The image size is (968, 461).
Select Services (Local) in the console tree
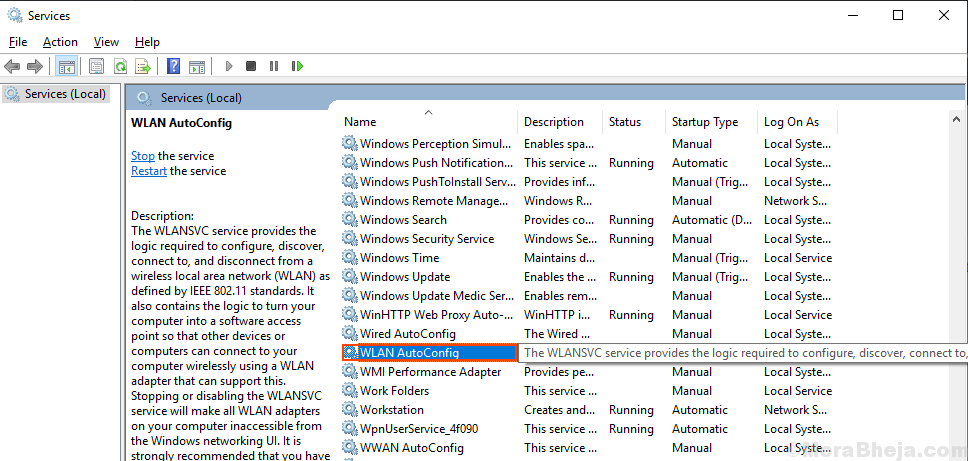56,94
